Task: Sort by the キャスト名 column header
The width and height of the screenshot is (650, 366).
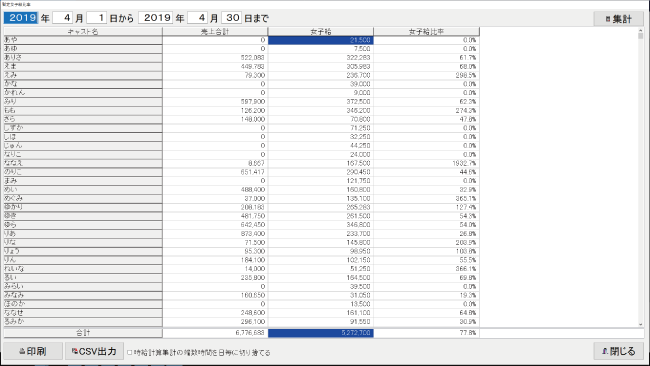Action: 83,32
